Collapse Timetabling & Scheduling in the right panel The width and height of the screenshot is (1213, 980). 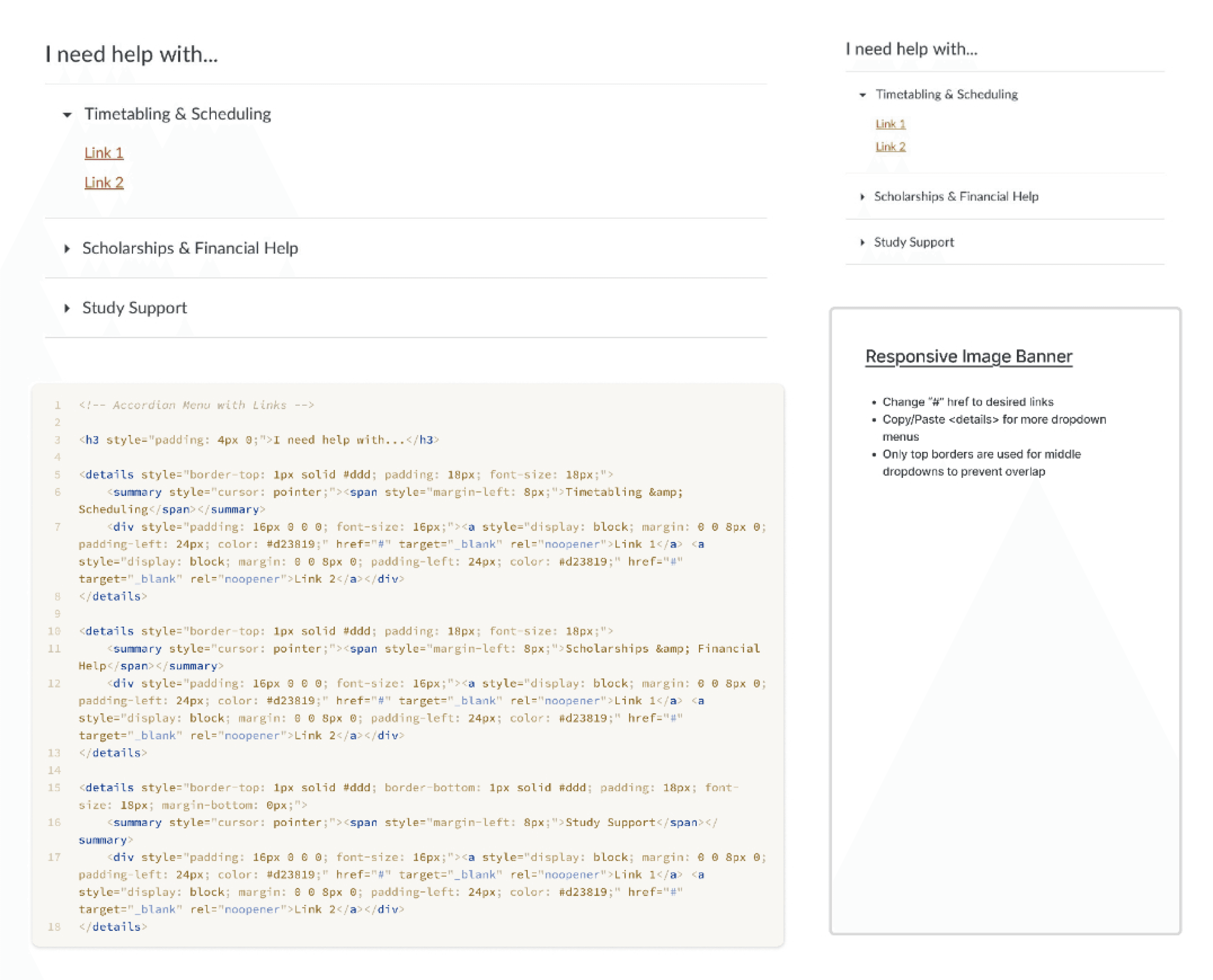tap(946, 94)
